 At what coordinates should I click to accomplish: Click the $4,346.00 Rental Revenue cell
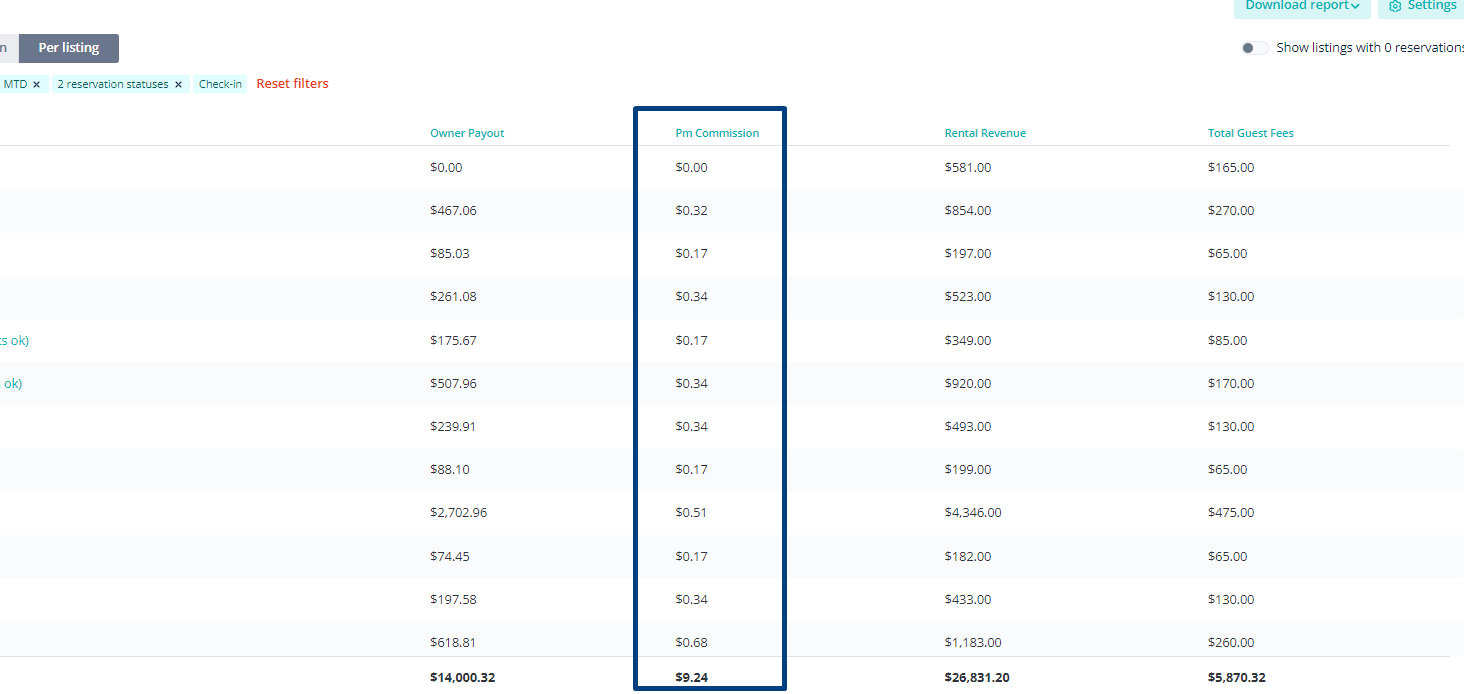pyautogui.click(x=973, y=513)
